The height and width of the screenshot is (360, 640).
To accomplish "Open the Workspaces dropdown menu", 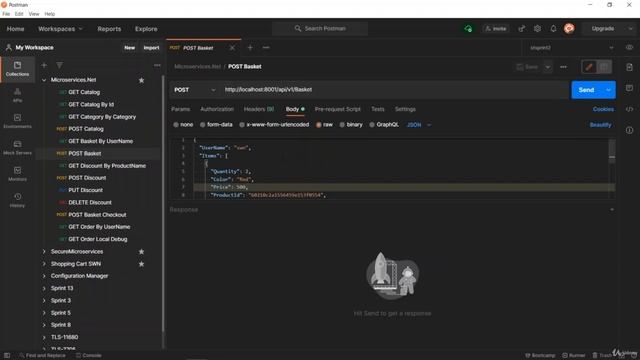I will click(x=60, y=29).
